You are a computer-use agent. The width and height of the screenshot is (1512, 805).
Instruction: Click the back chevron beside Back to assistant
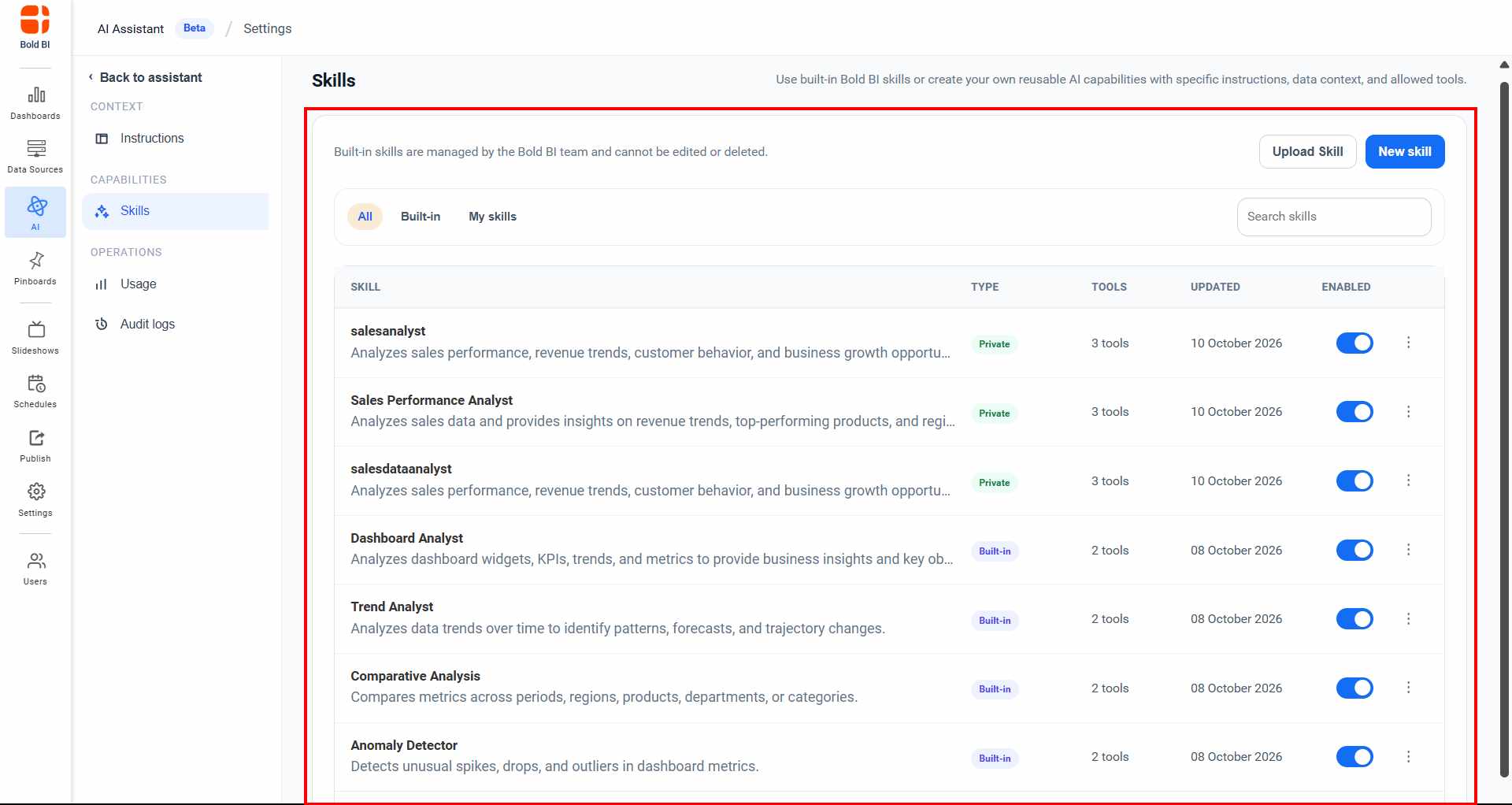91,77
